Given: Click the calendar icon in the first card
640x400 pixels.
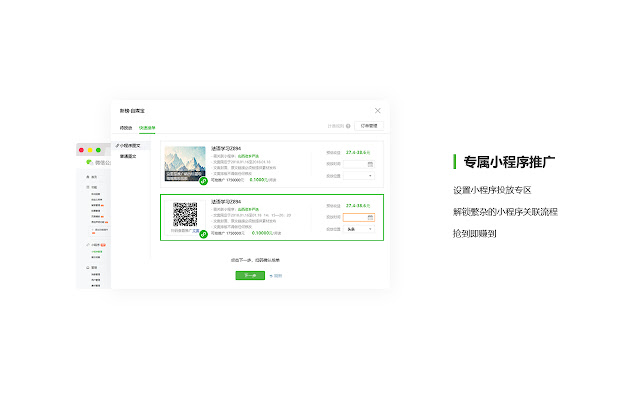Looking at the screenshot, I should pyautogui.click(x=370, y=164).
